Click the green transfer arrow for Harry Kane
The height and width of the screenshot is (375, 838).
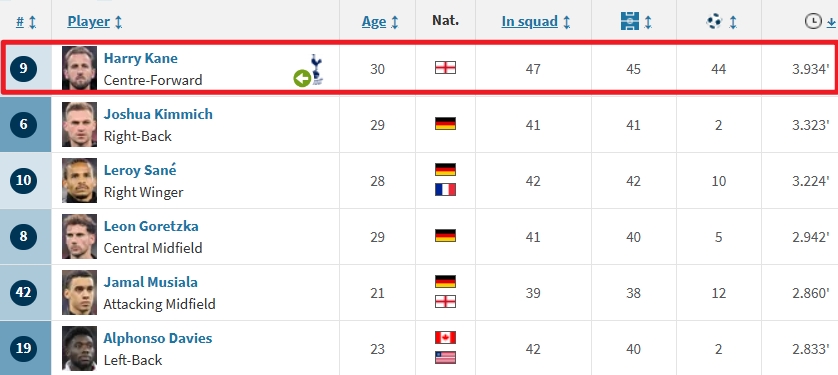pyautogui.click(x=302, y=79)
